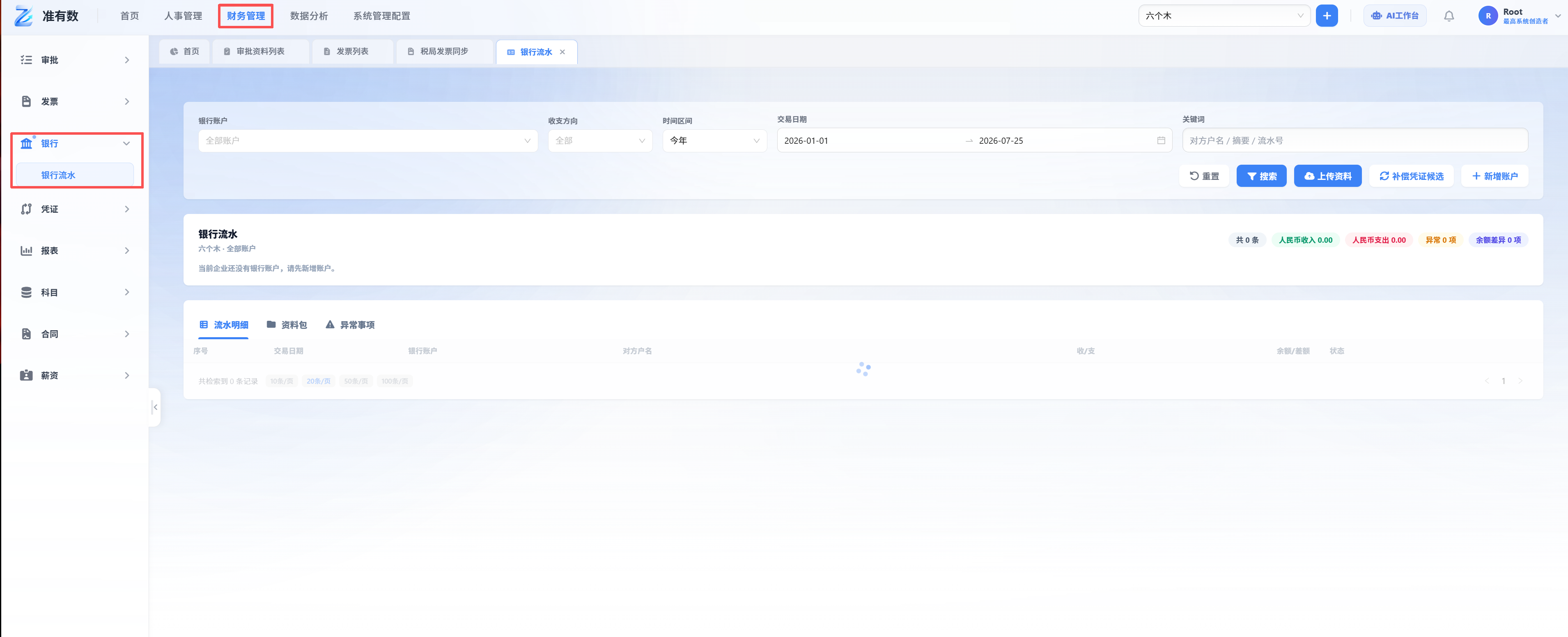The height and width of the screenshot is (637, 1568).
Task: Open 数据分析 in top navigation
Action: coord(309,16)
